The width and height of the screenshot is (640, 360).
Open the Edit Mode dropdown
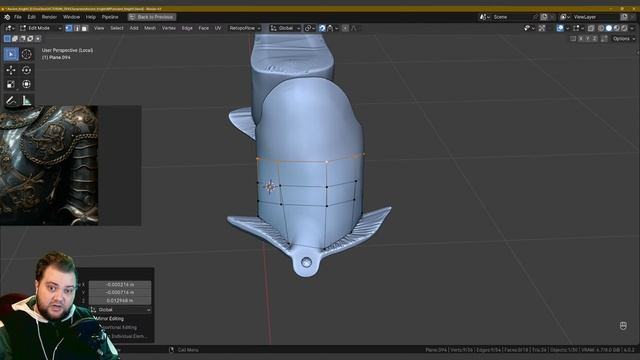pos(40,28)
